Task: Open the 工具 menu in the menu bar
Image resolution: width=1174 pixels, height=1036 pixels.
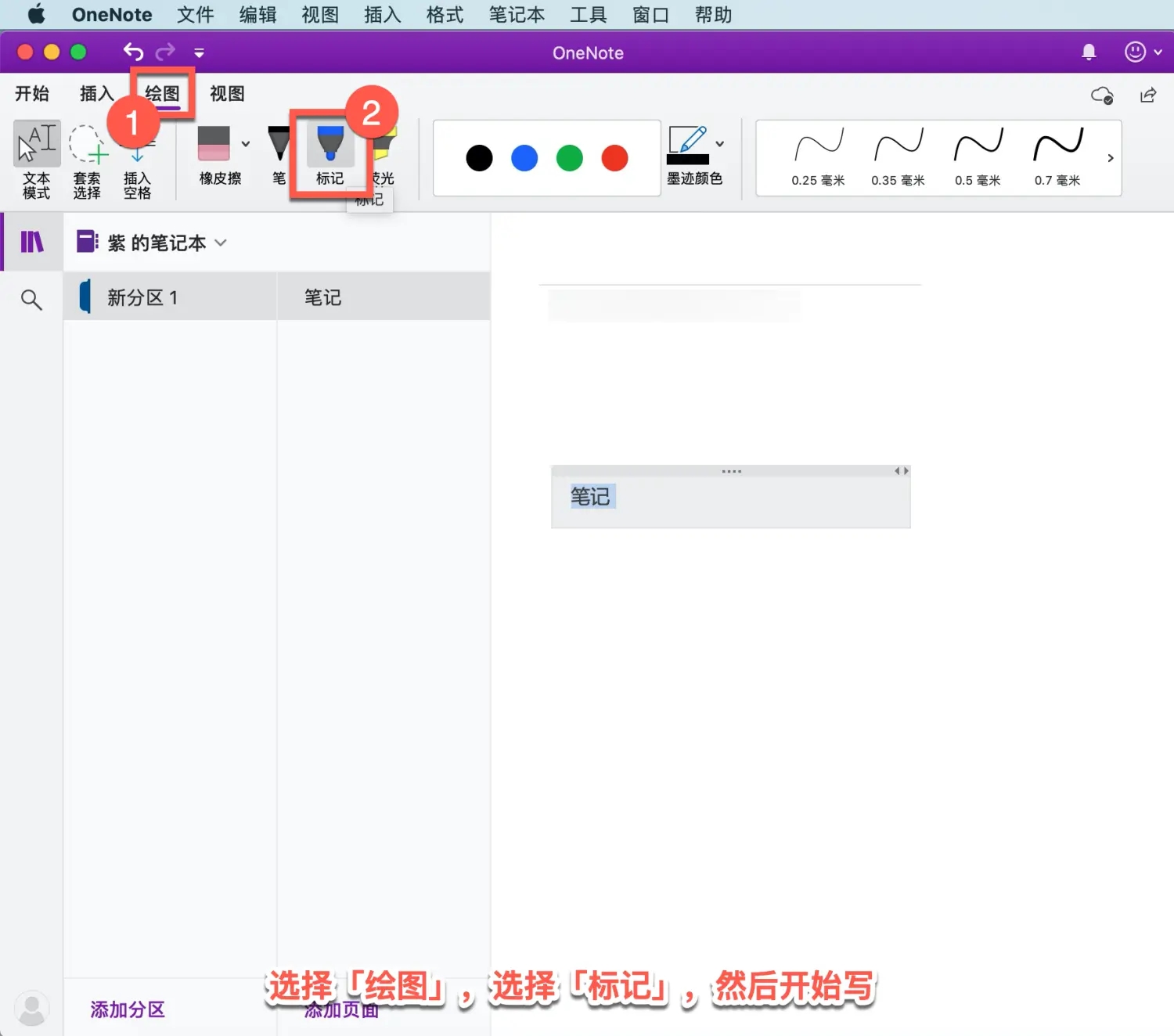Action: tap(588, 14)
